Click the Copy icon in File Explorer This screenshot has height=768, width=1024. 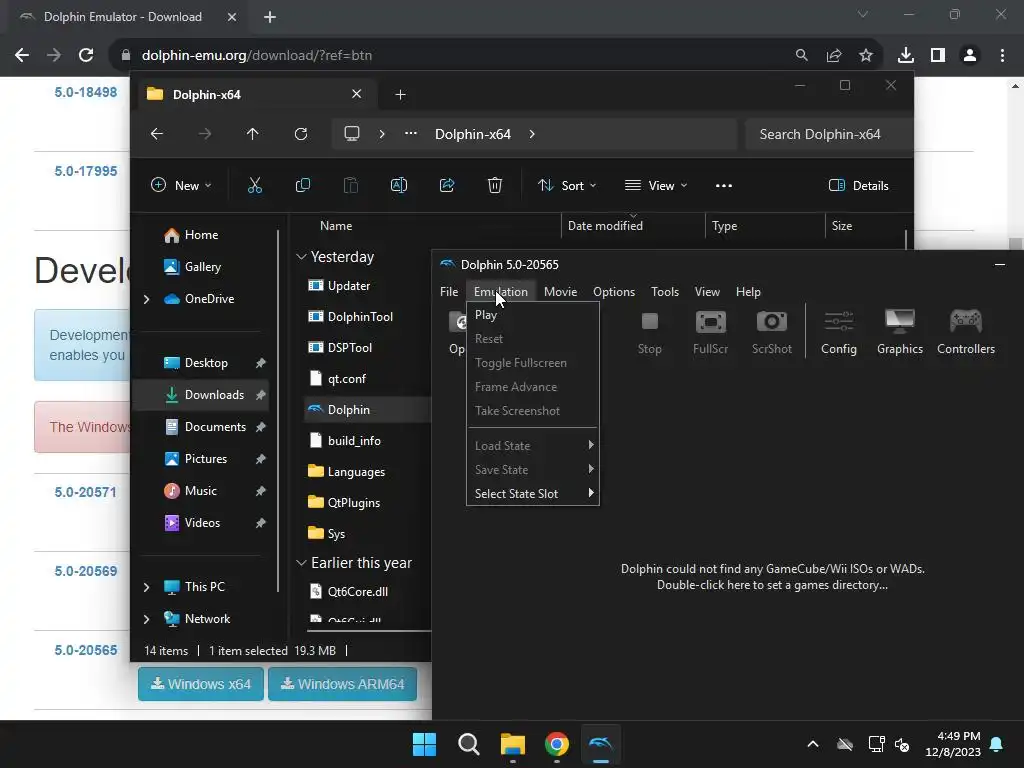point(302,185)
